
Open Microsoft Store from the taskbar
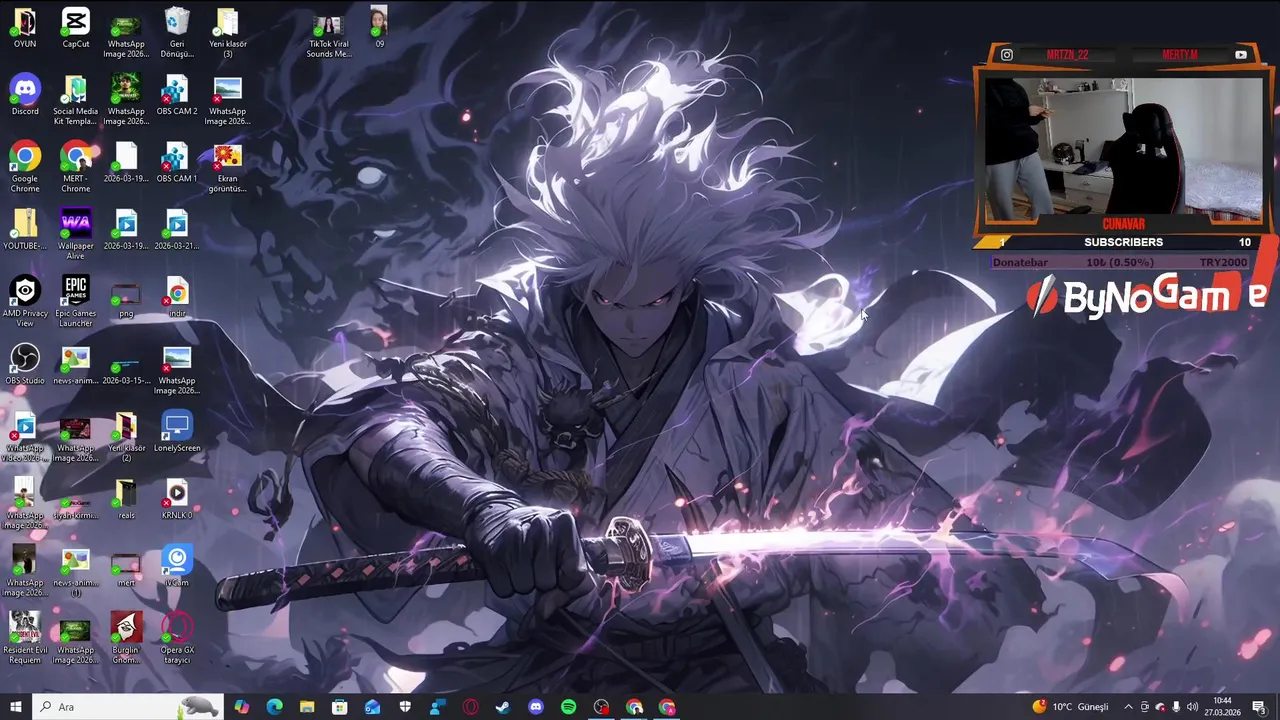coord(340,707)
